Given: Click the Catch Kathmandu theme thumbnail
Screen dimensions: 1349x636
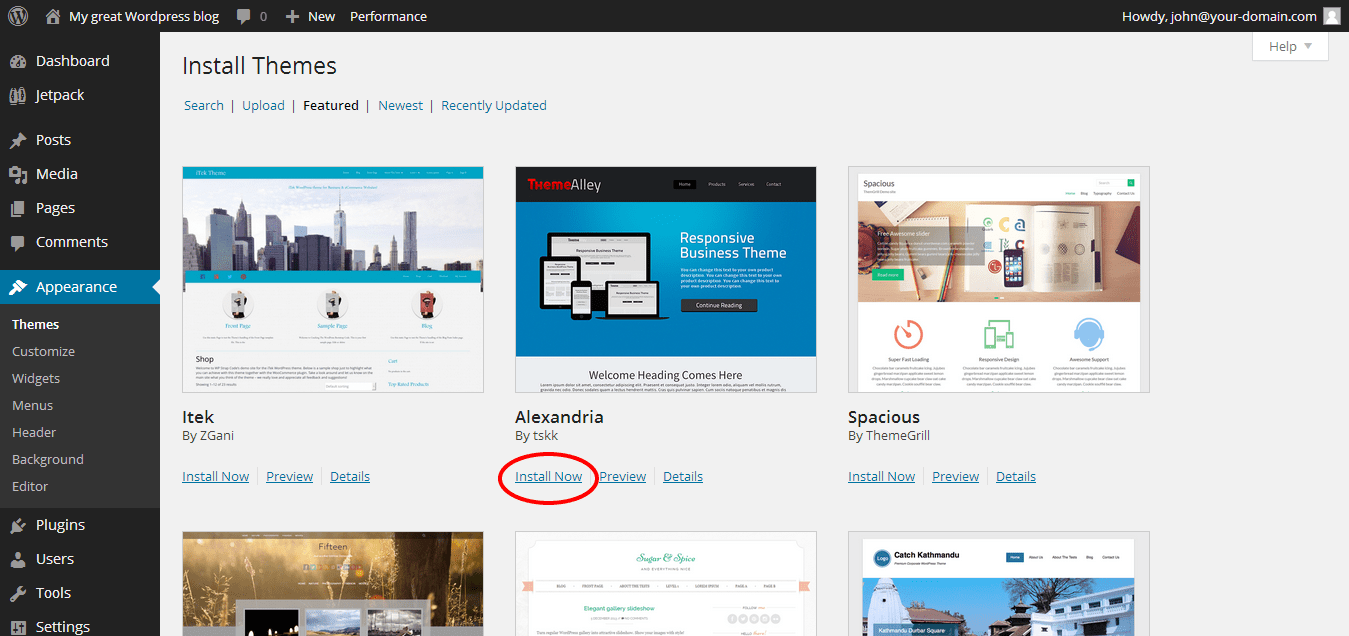Looking at the screenshot, I should (999, 584).
